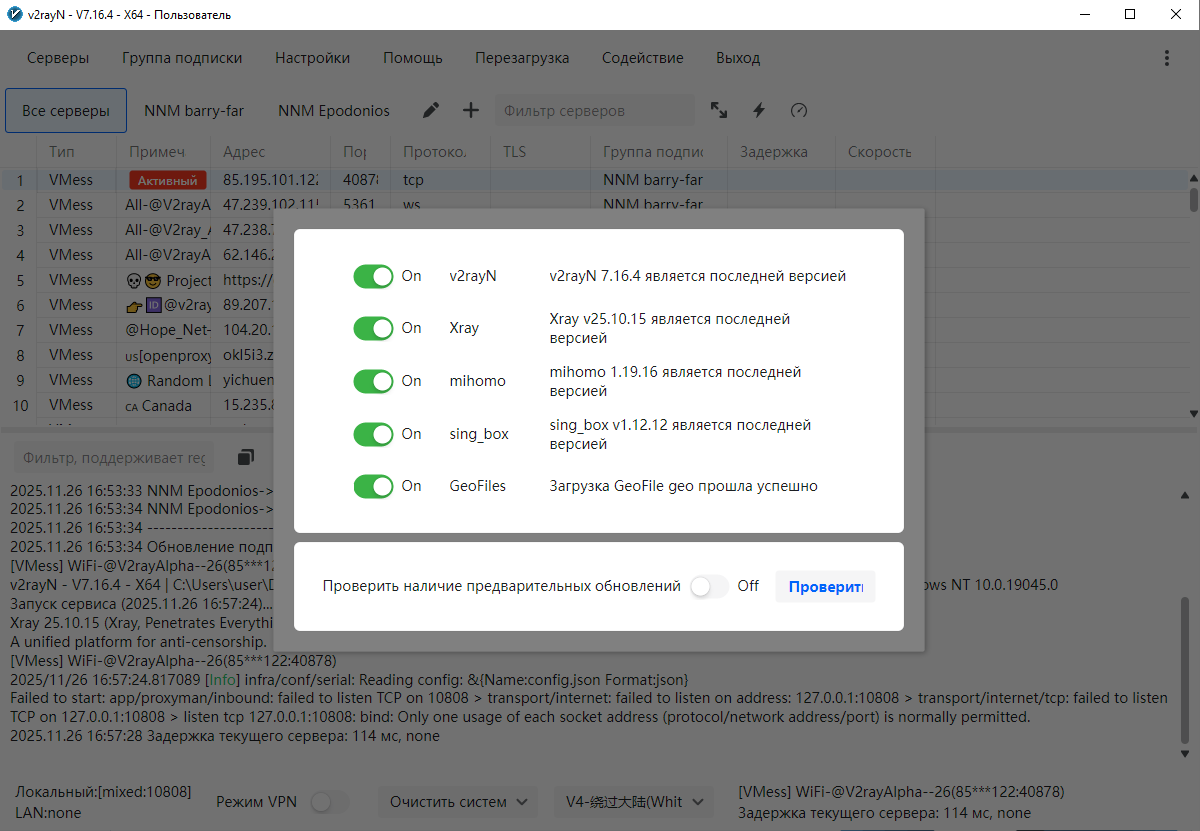Open the three-dot overflow menu
This screenshot has width=1200, height=831.
[1167, 58]
